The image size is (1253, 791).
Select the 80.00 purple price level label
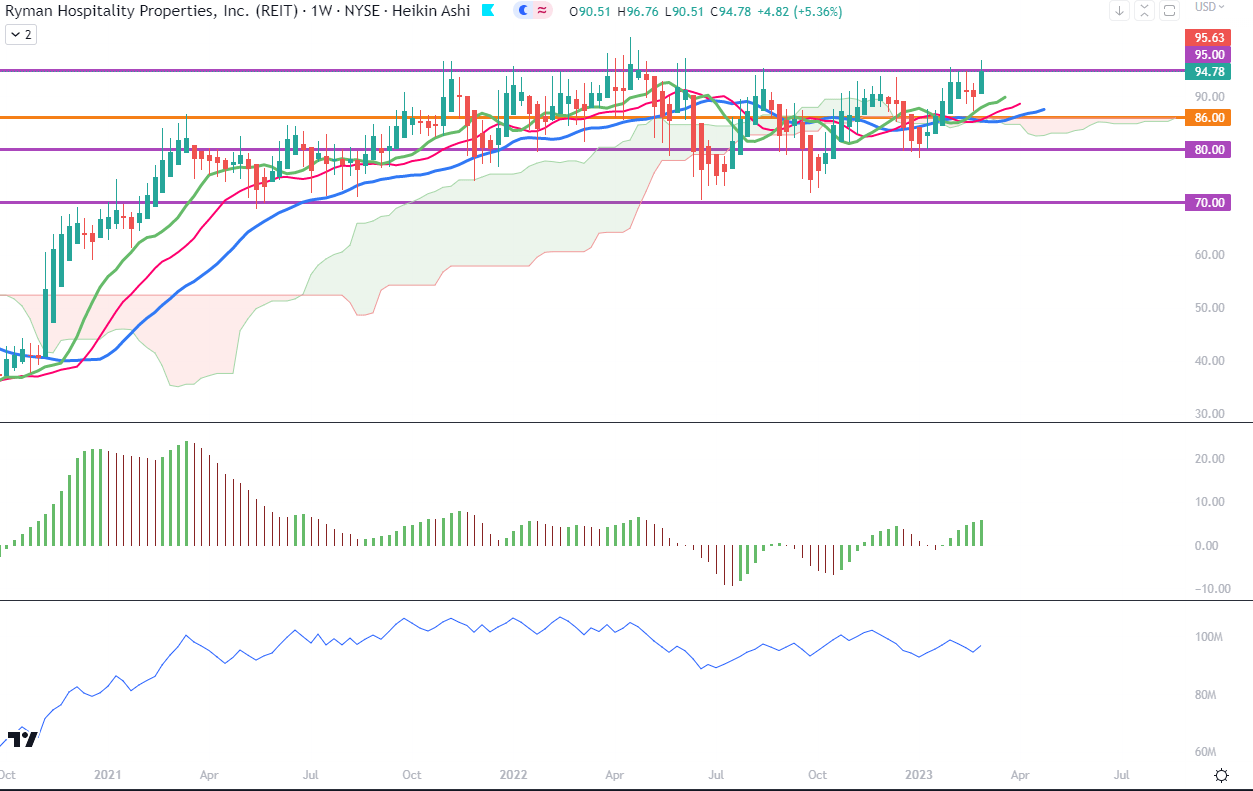[x=1209, y=150]
